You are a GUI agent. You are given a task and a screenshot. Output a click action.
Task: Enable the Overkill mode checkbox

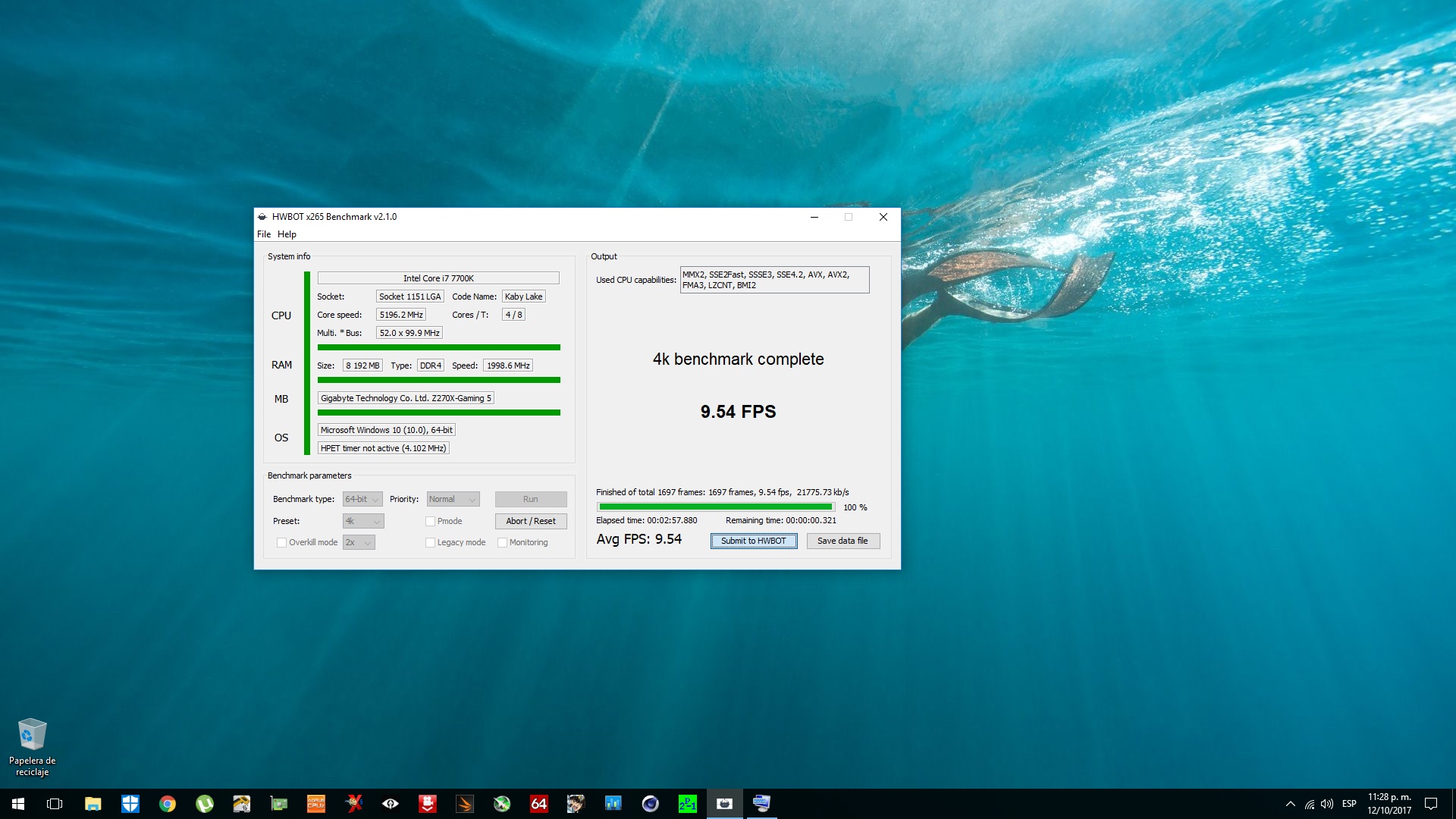[281, 543]
